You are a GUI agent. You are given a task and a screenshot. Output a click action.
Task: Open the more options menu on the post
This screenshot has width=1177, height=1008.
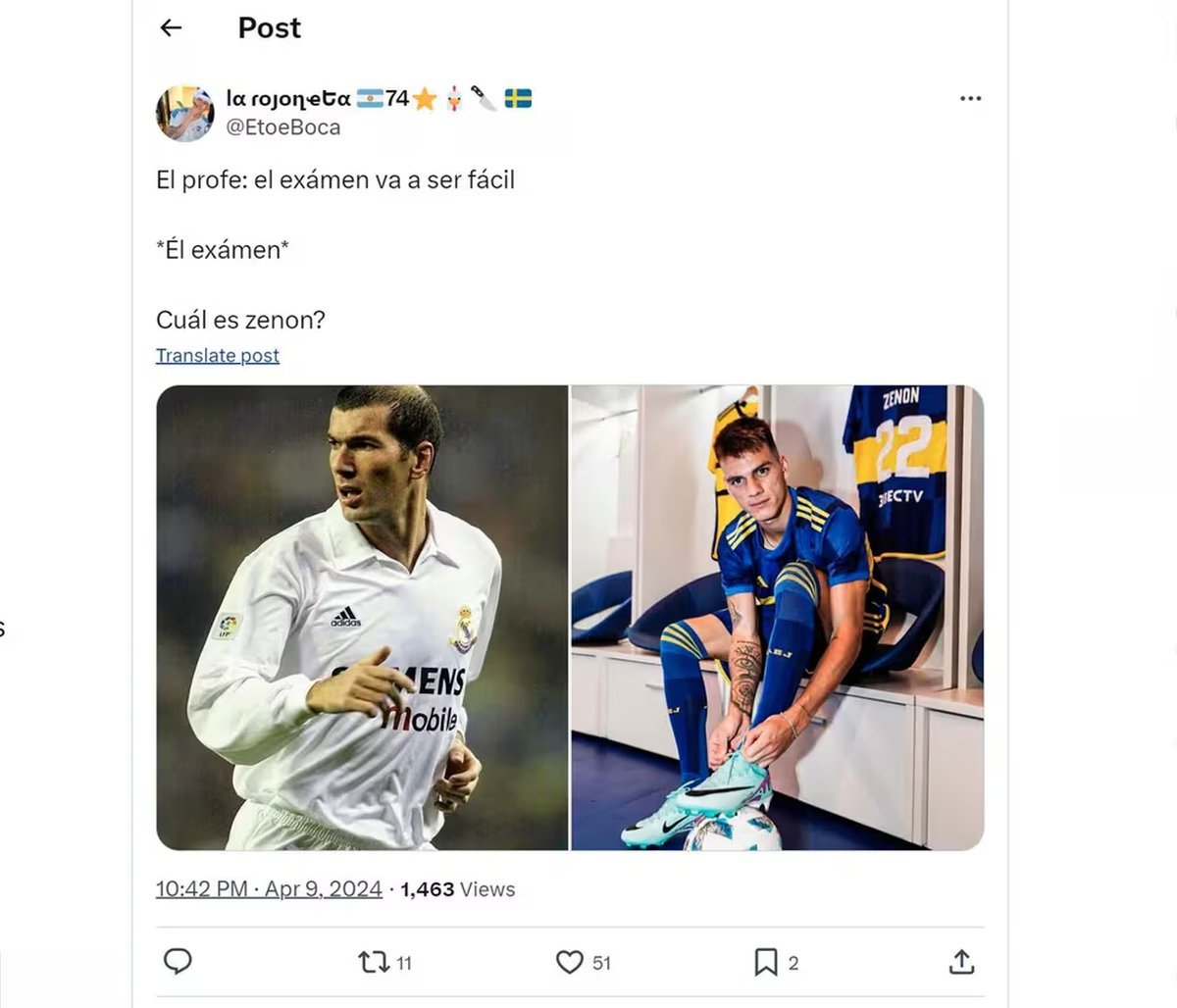pos(970,98)
